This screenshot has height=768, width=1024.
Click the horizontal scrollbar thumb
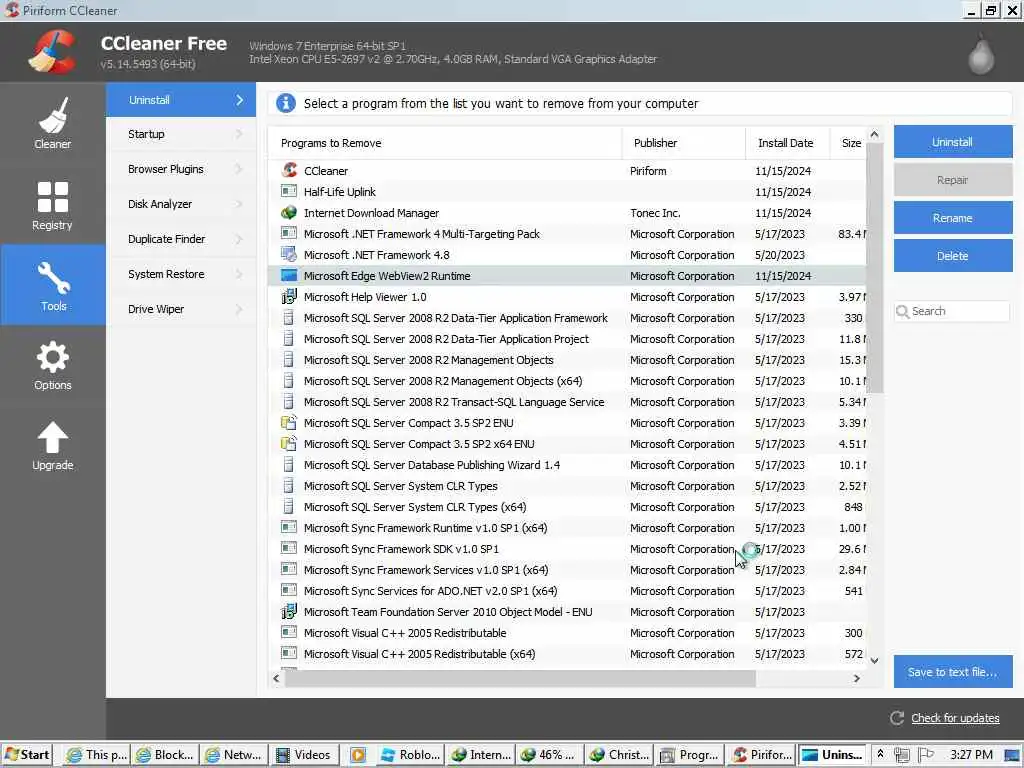point(520,679)
